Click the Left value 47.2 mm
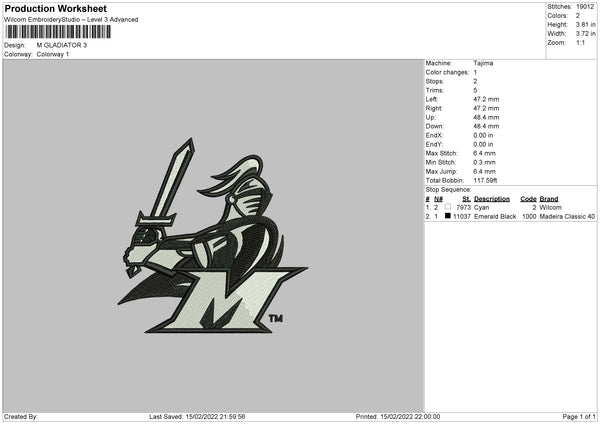The width and height of the screenshot is (600, 424). [x=486, y=99]
